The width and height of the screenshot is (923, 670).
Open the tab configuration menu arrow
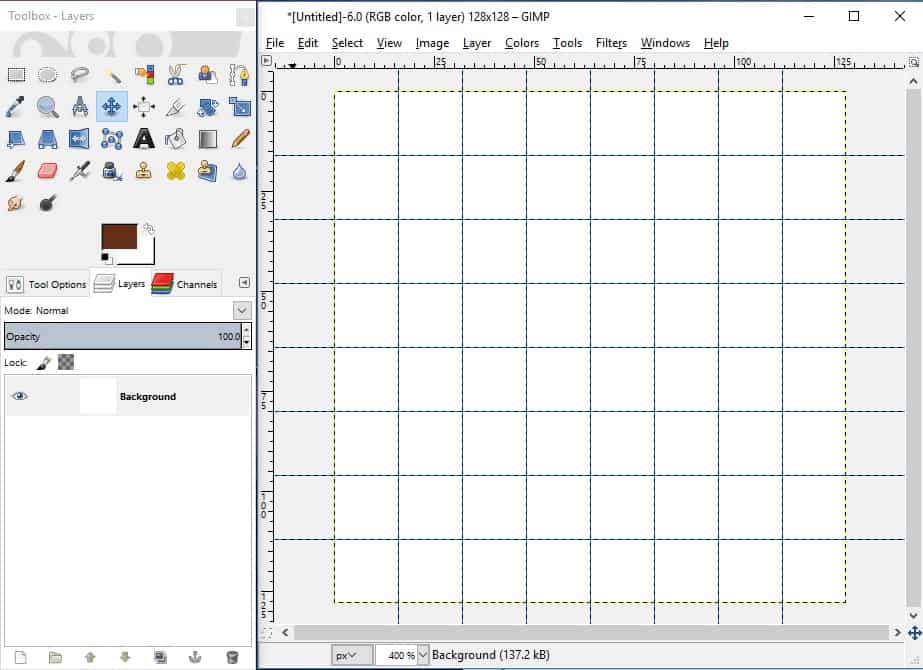(244, 283)
